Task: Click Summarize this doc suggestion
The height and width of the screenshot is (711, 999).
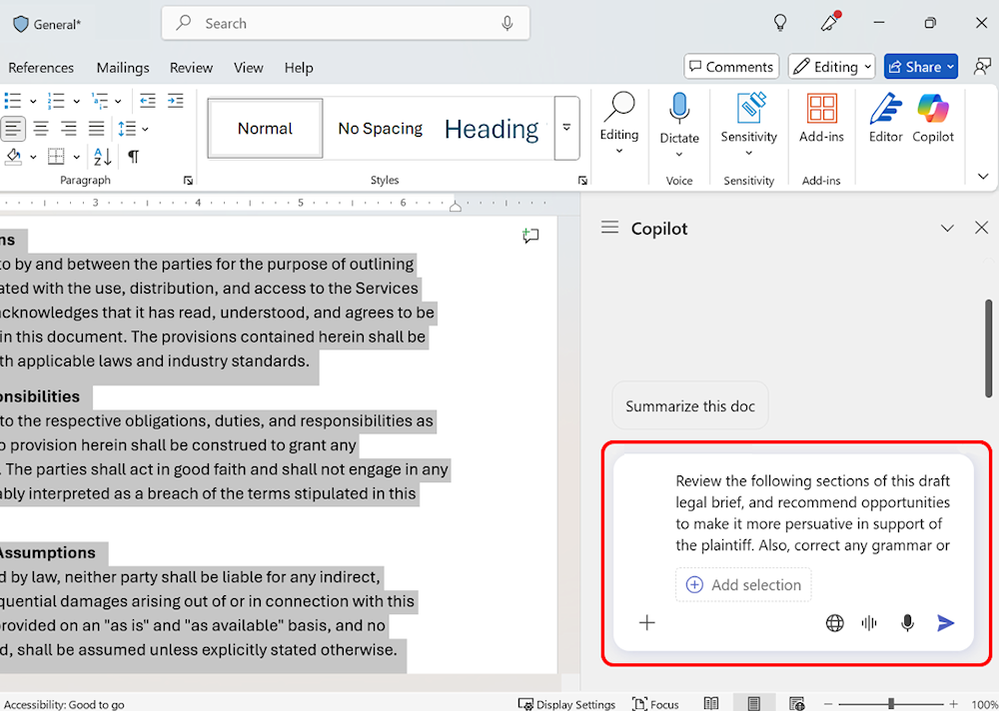Action: pos(690,406)
